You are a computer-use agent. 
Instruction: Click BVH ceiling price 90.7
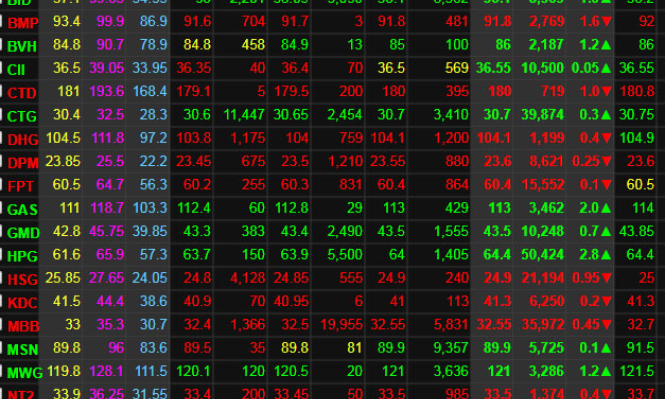(x=110, y=45)
